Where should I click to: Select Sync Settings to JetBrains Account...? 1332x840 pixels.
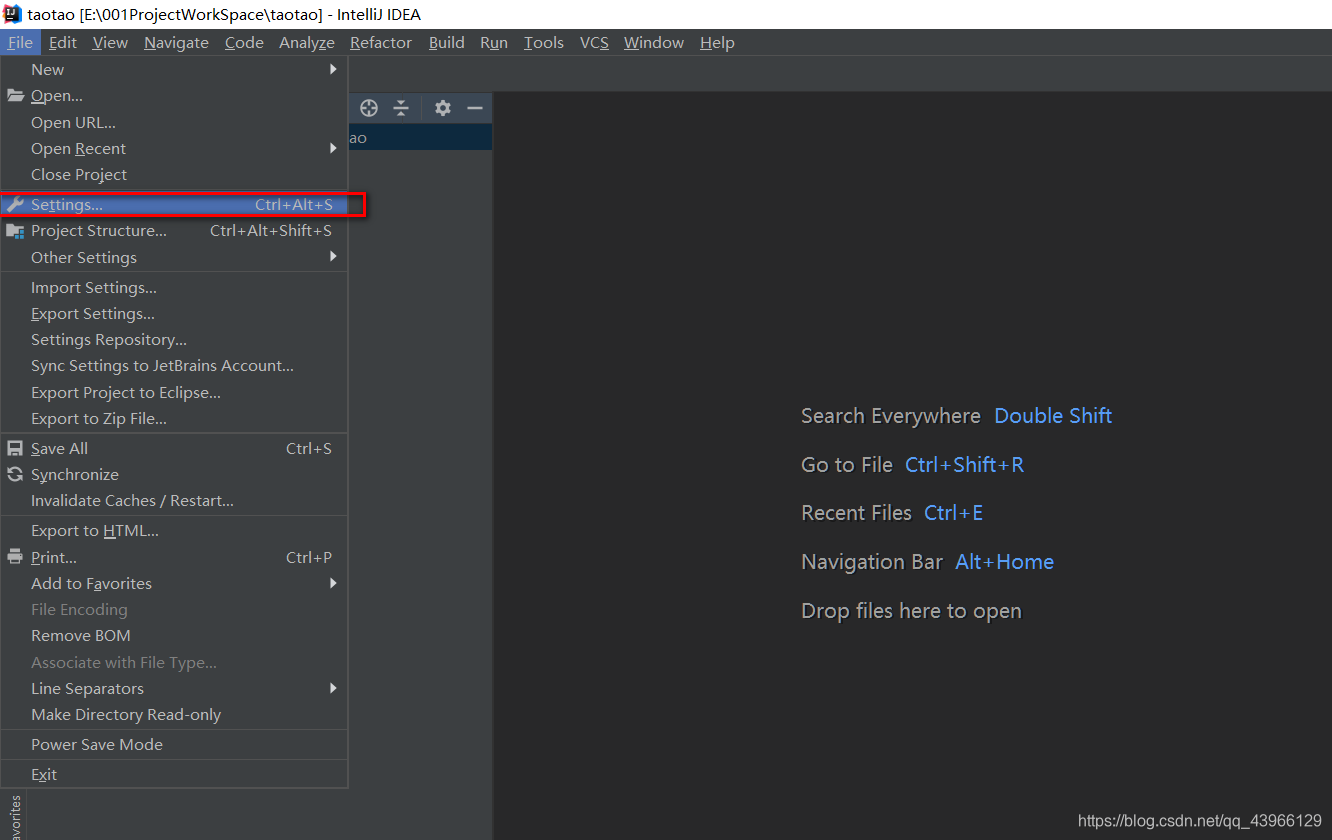pyautogui.click(x=174, y=365)
